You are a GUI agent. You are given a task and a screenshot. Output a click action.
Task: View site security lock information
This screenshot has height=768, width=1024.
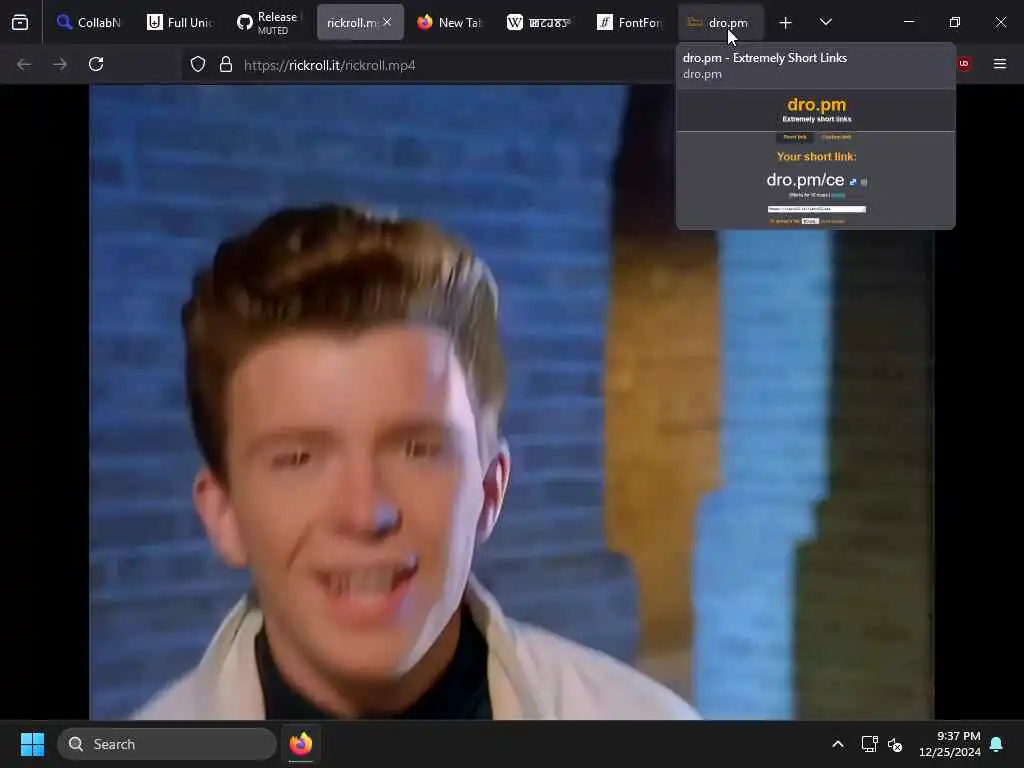coord(226,64)
